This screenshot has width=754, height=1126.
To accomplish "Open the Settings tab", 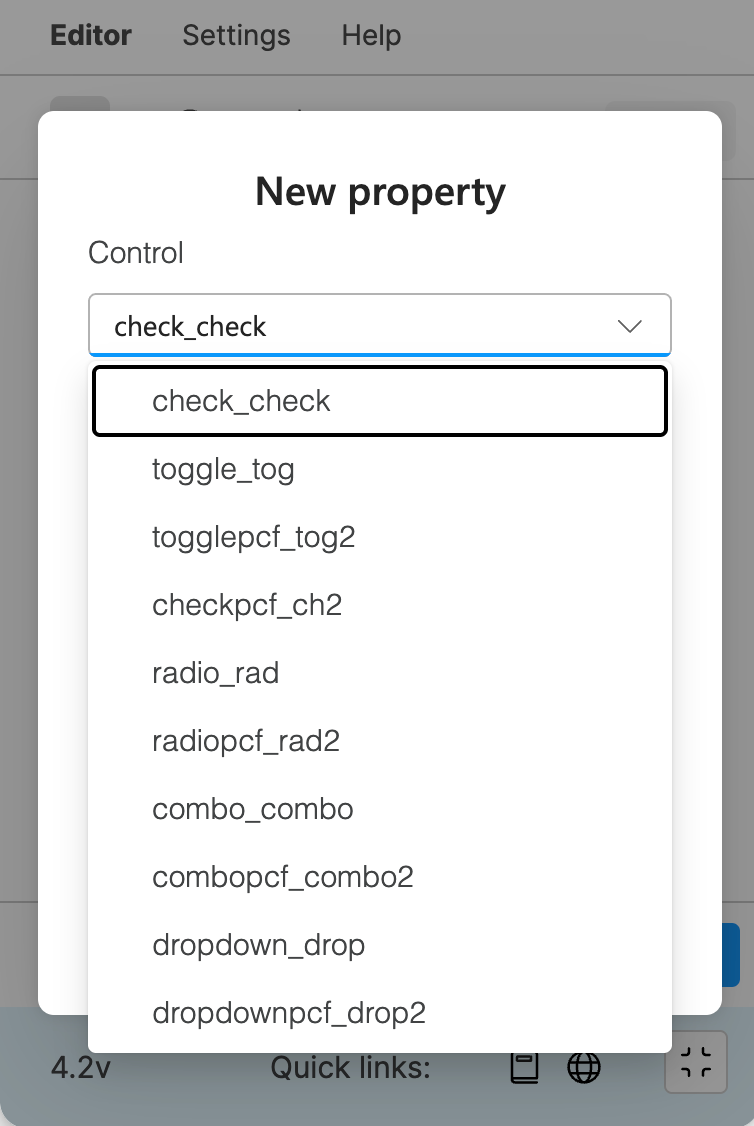I will [236, 35].
